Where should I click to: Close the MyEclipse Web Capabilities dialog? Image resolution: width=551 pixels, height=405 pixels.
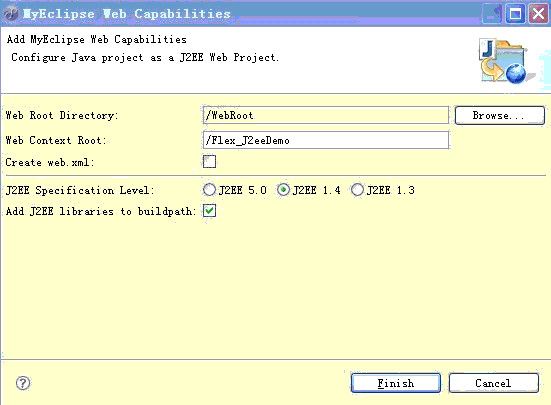[x=538, y=14]
